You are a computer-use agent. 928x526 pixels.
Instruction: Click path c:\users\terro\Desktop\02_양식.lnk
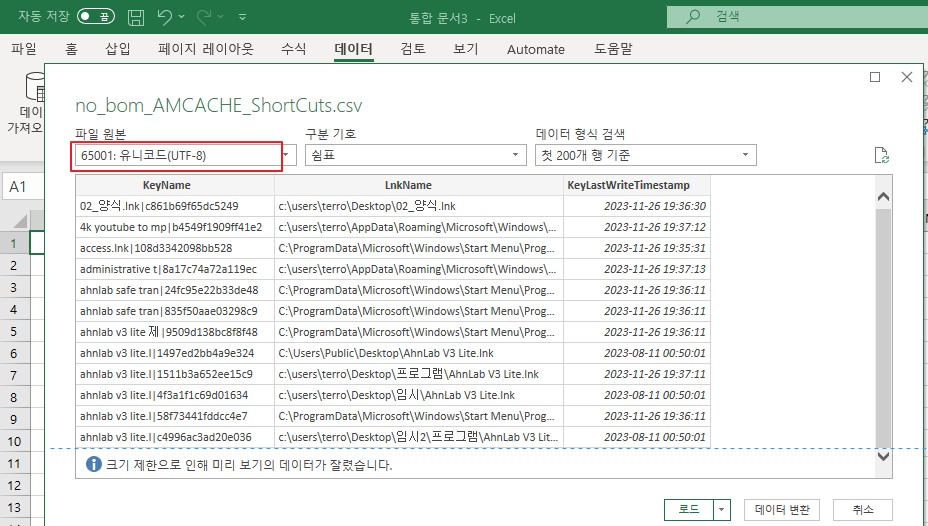(367, 206)
